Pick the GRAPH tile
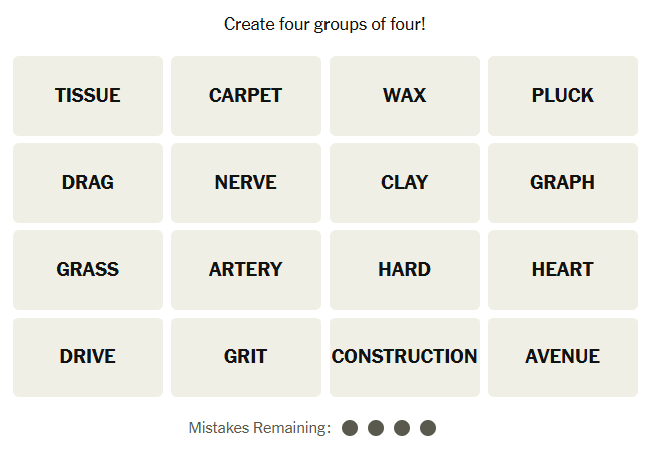The width and height of the screenshot is (652, 456). pos(563,183)
